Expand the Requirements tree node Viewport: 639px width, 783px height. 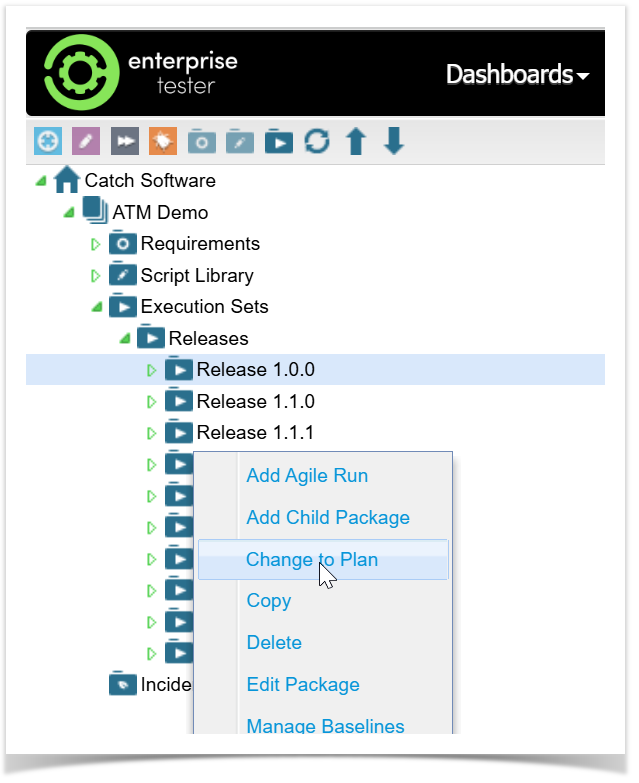[x=97, y=244]
